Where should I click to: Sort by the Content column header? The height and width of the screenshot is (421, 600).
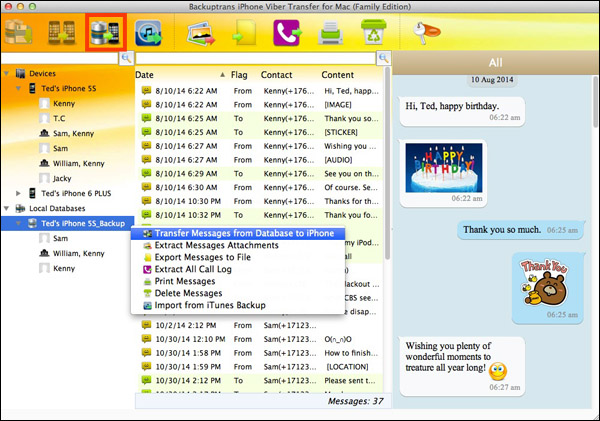point(338,75)
